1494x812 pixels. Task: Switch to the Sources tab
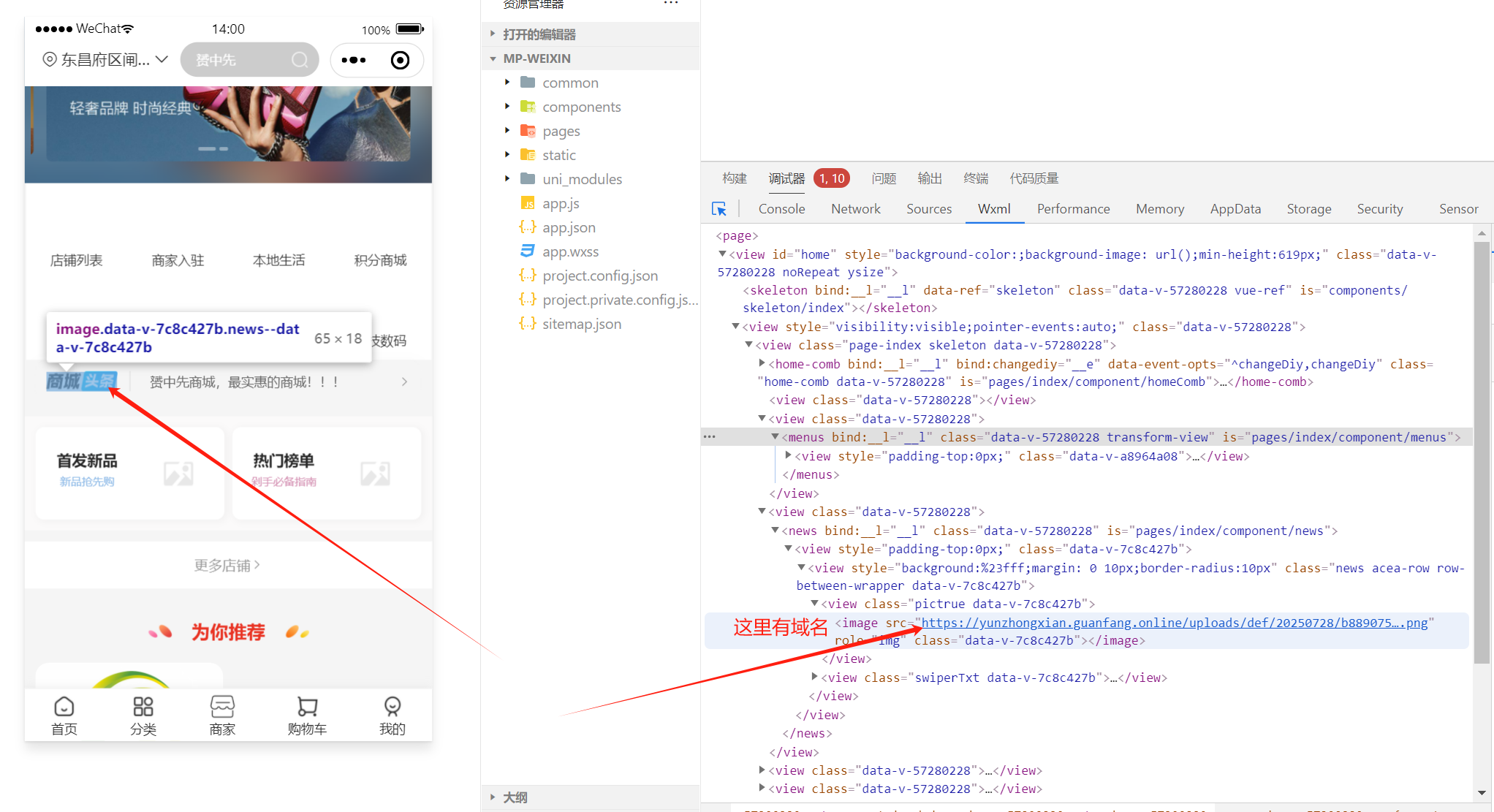click(929, 209)
